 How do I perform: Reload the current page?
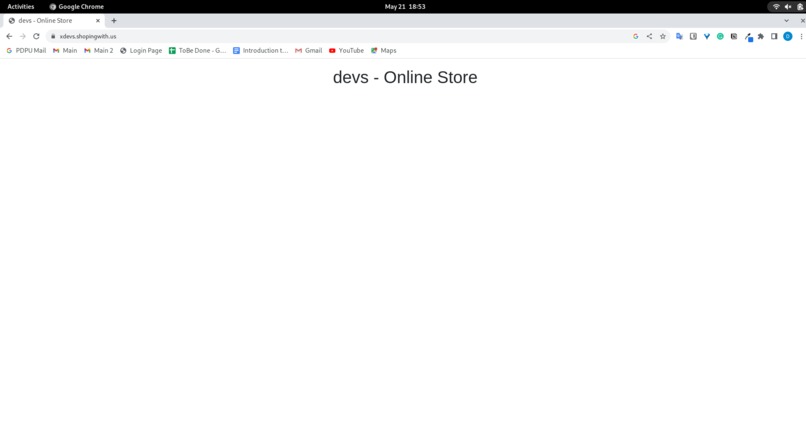pyautogui.click(x=36, y=36)
